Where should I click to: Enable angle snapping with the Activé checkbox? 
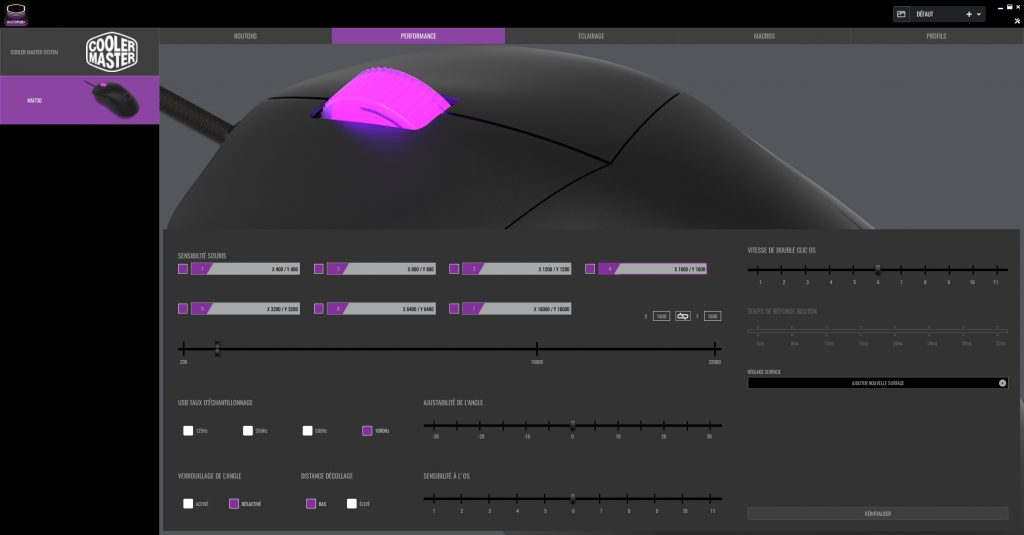click(x=188, y=504)
